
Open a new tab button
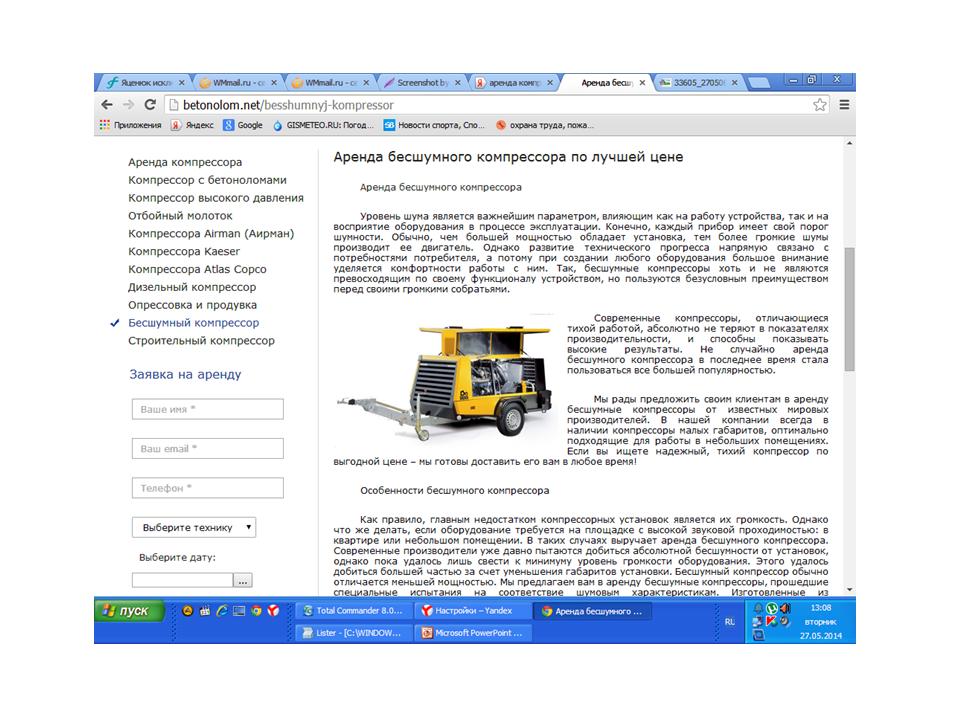coord(758,83)
